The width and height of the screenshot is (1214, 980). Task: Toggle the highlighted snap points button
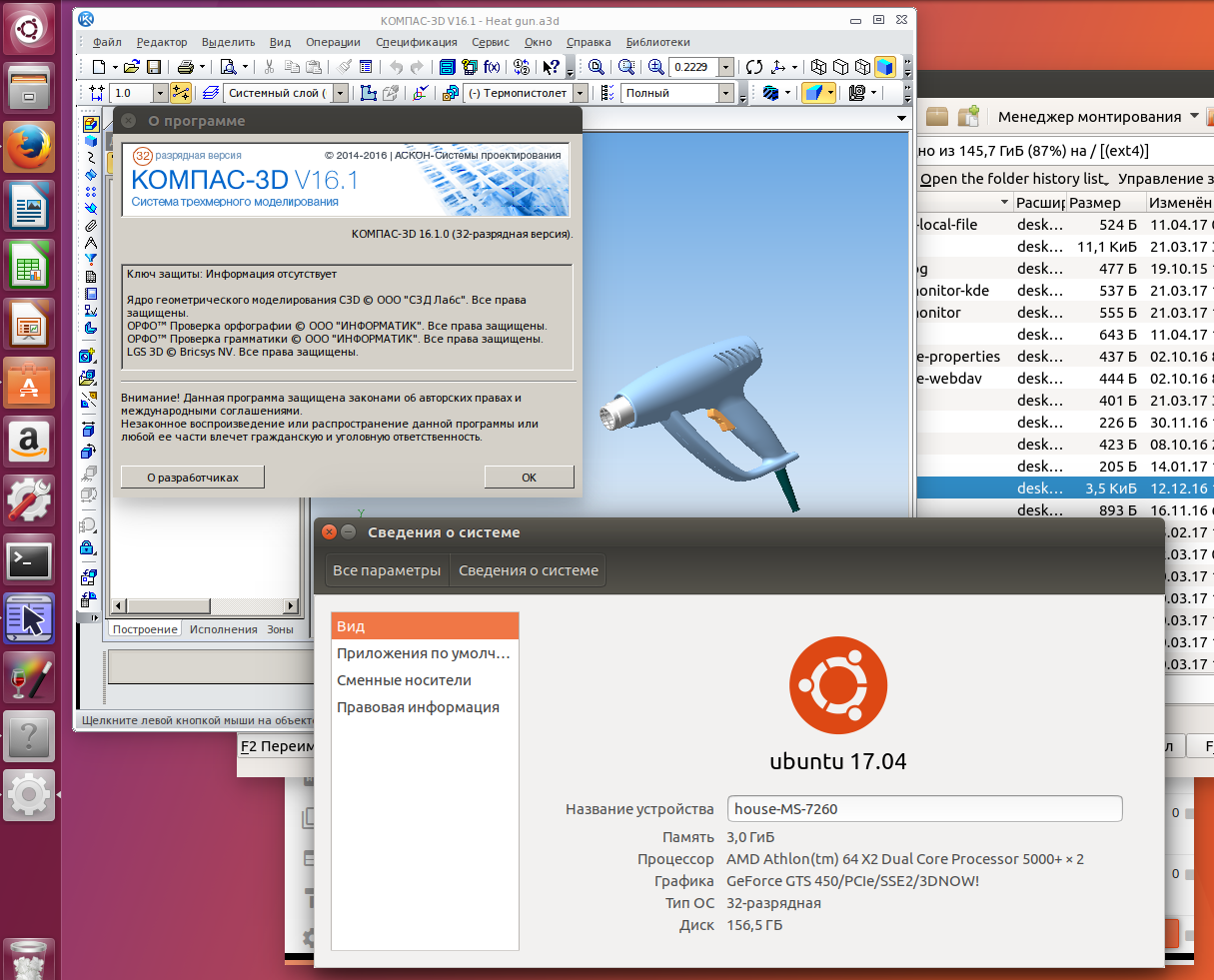tap(181, 93)
